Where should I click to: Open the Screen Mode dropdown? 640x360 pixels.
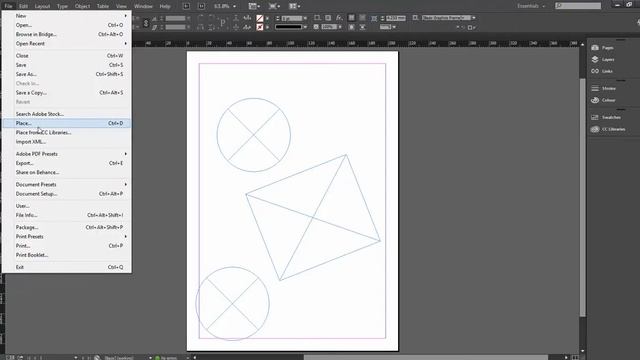(274, 6)
